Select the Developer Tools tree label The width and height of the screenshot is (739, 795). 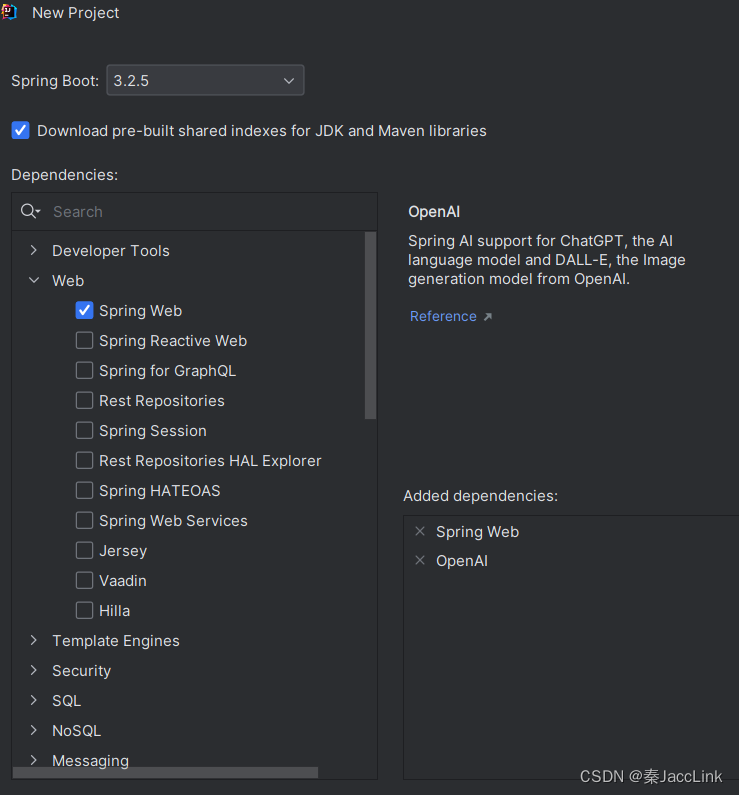click(110, 250)
